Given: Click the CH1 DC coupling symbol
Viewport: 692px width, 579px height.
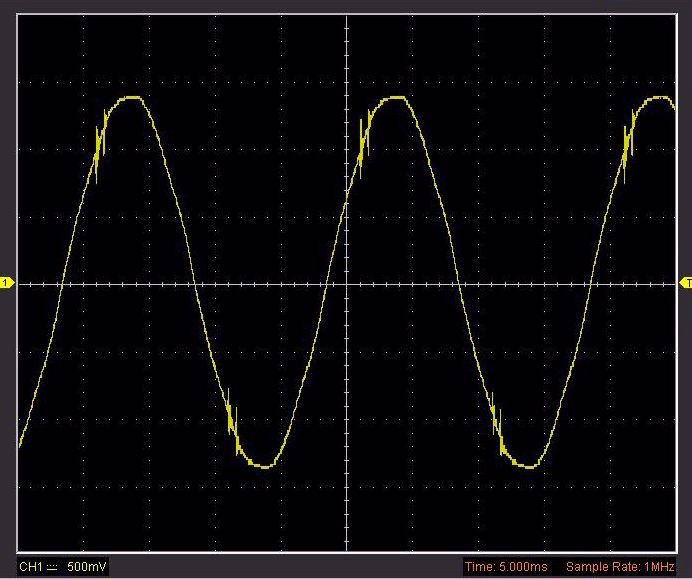Looking at the screenshot, I should tap(52, 567).
